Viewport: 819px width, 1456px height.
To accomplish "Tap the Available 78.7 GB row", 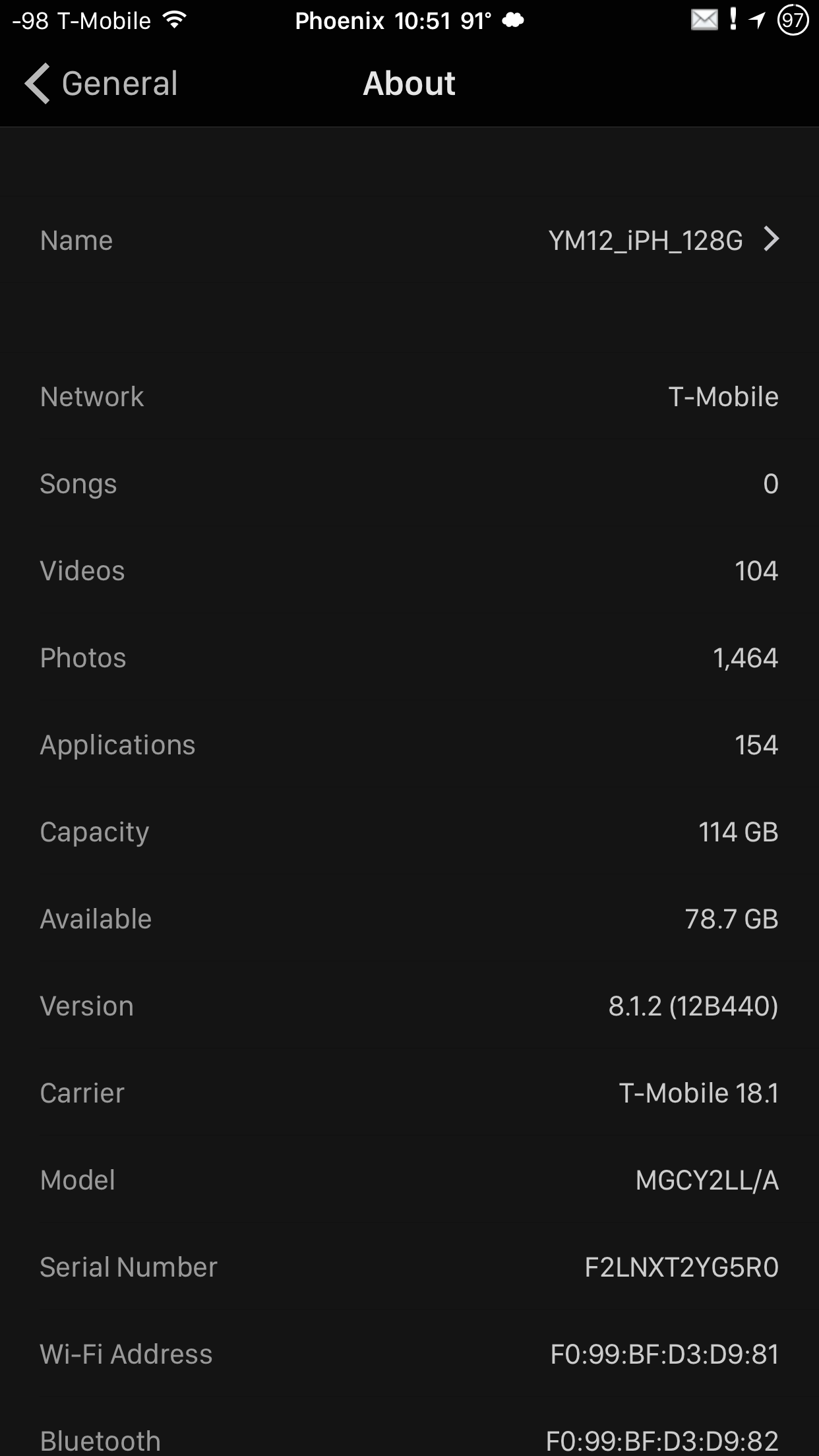I will point(409,919).
